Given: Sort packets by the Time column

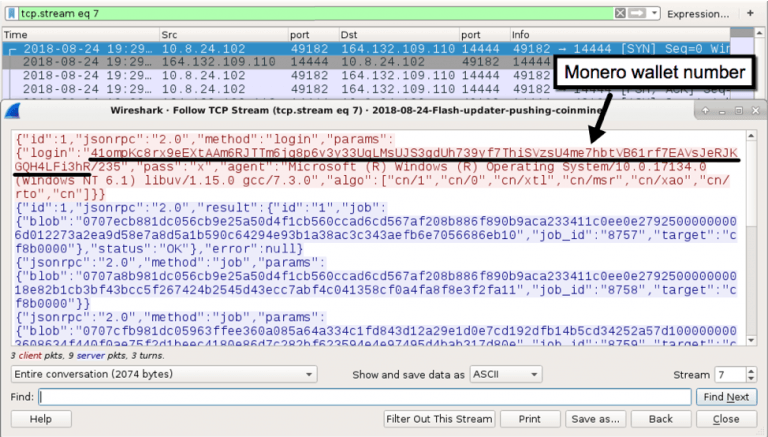Looking at the screenshot, I should point(80,34).
